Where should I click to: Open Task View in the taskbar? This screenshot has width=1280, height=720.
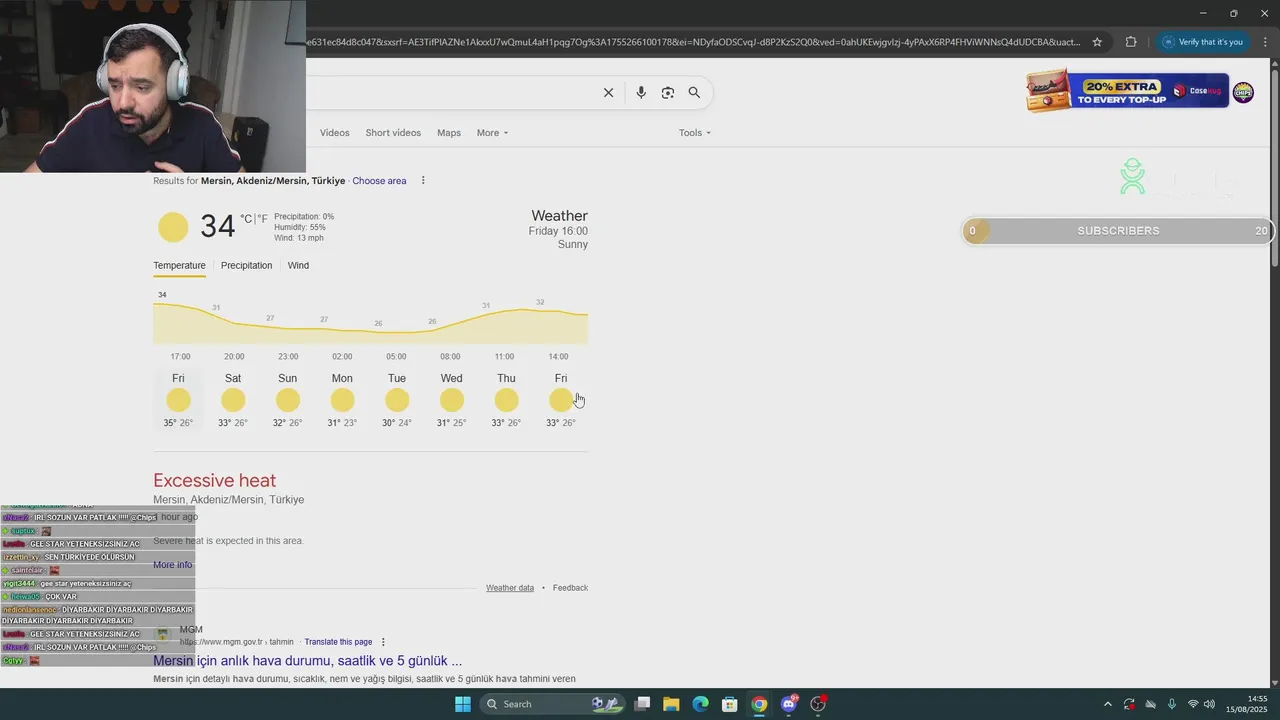pyautogui.click(x=642, y=704)
